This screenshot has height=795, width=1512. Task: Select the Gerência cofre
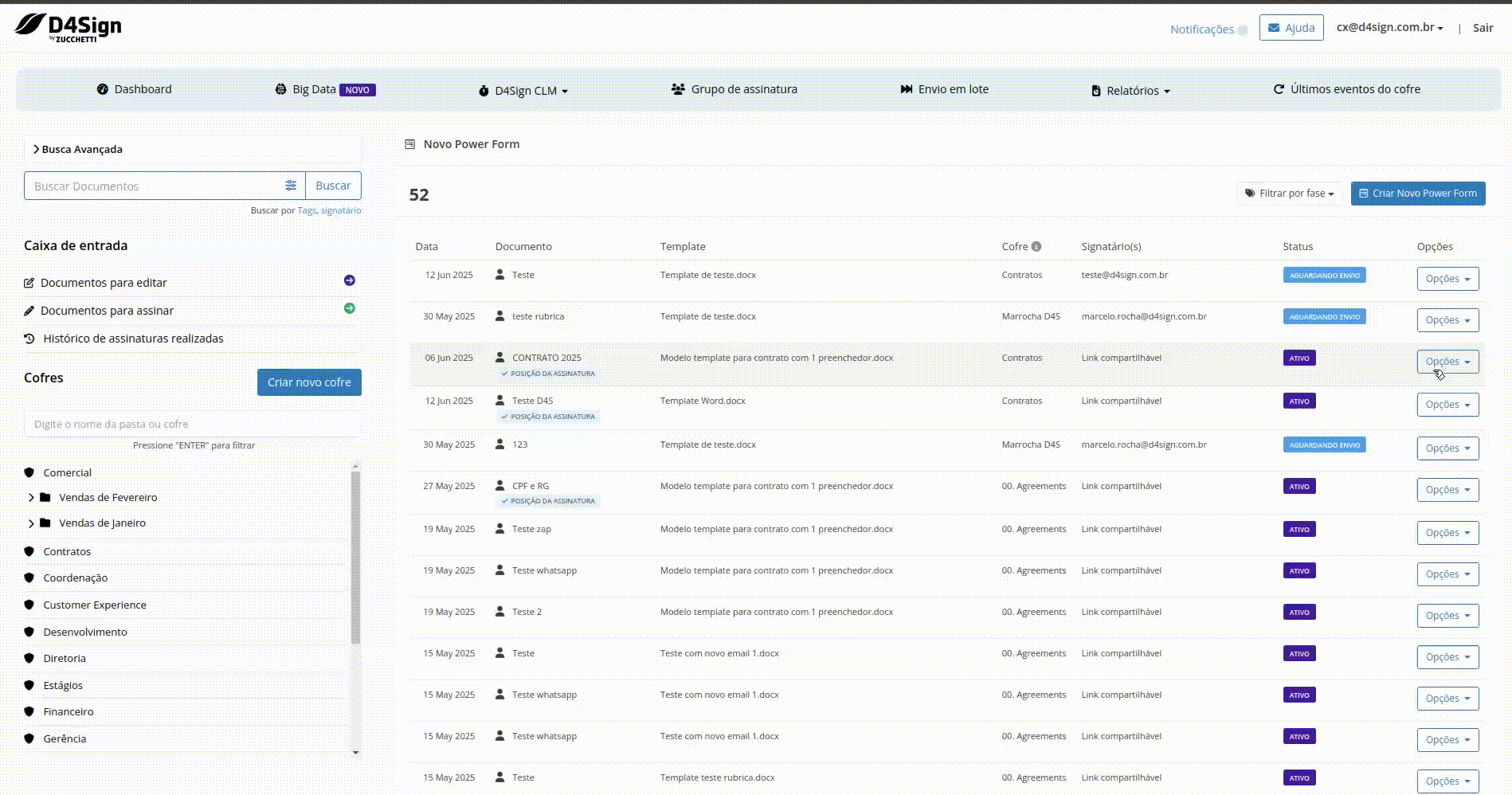(65, 738)
